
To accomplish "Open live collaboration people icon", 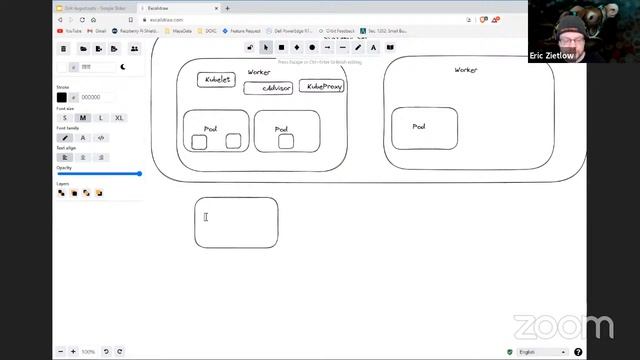I will tap(134, 49).
